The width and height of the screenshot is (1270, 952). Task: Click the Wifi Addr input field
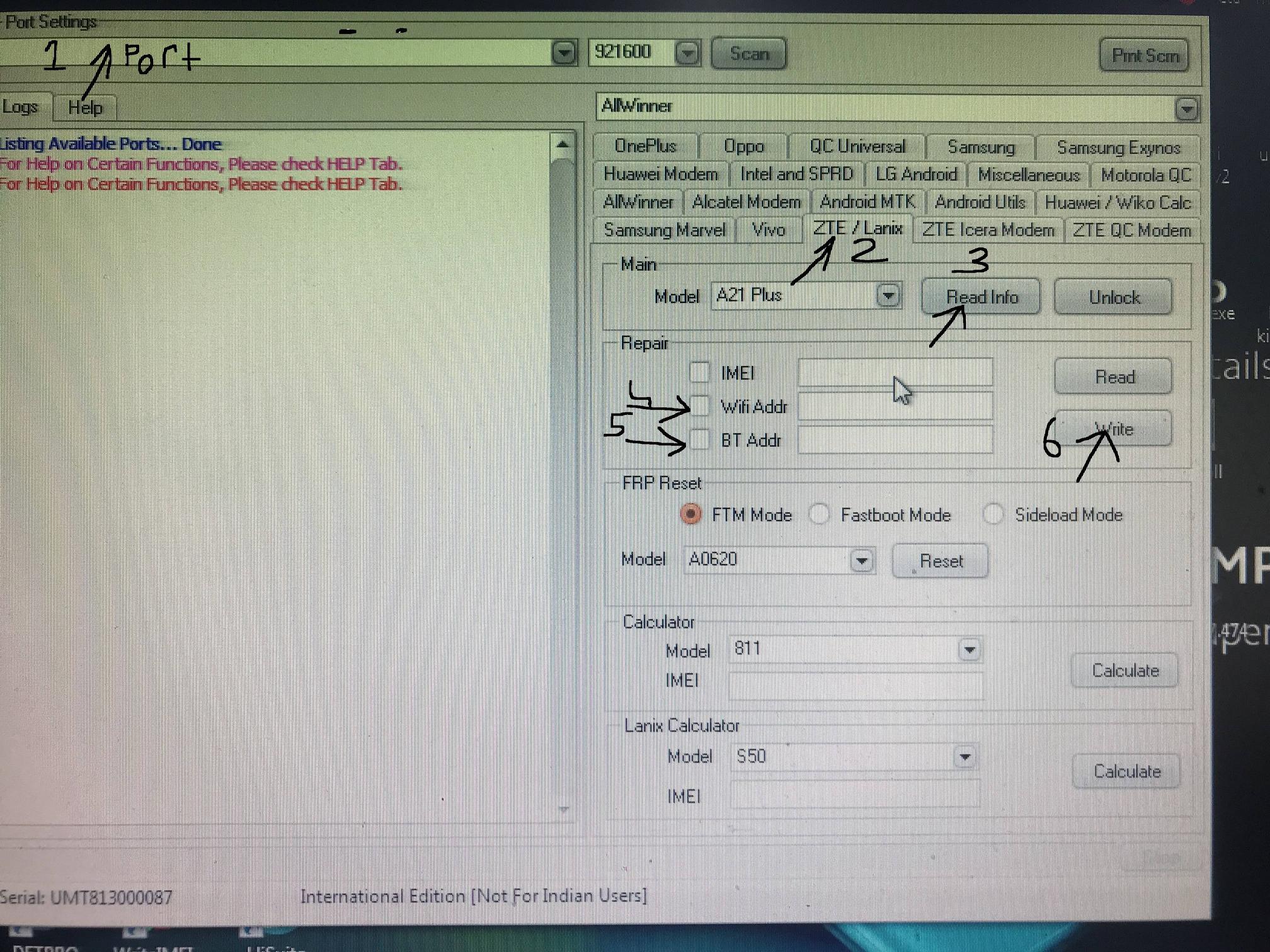[895, 406]
